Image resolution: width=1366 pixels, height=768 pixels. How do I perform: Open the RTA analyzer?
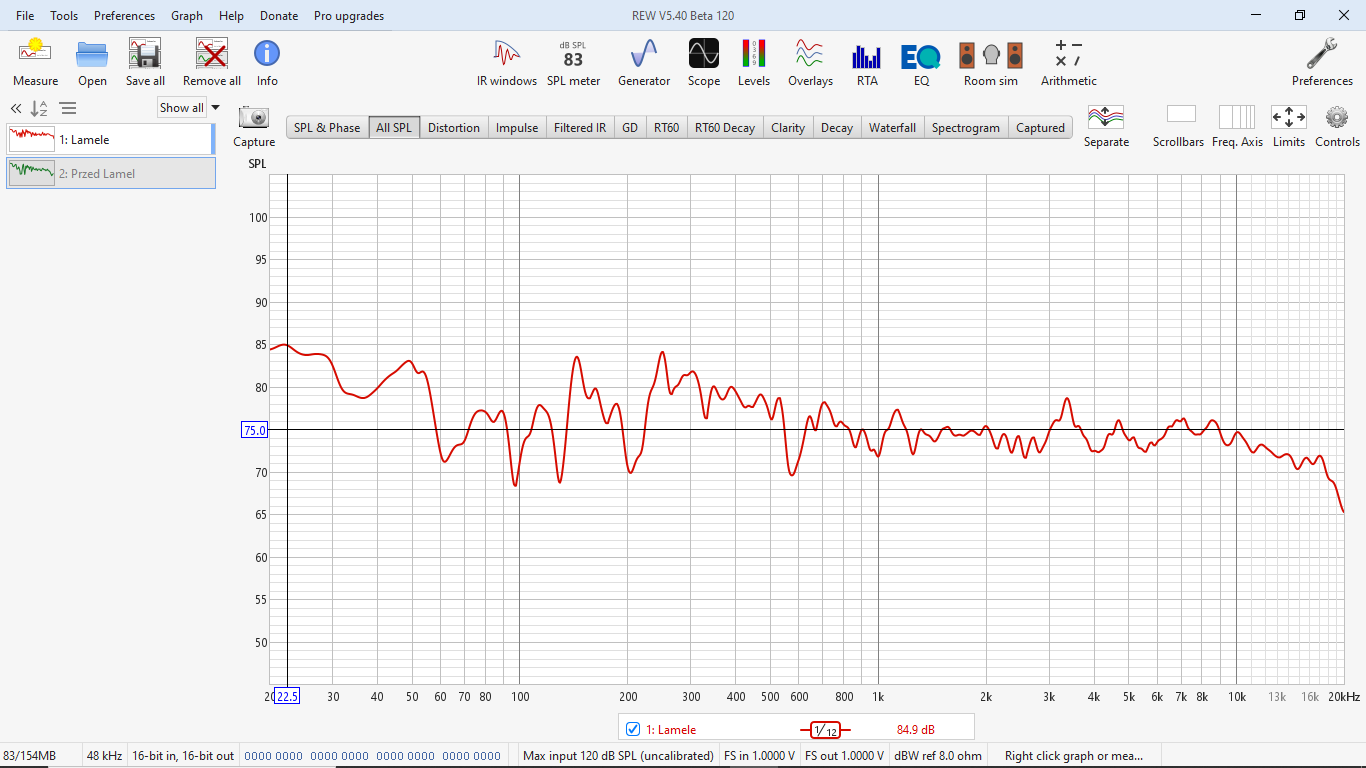point(866,62)
